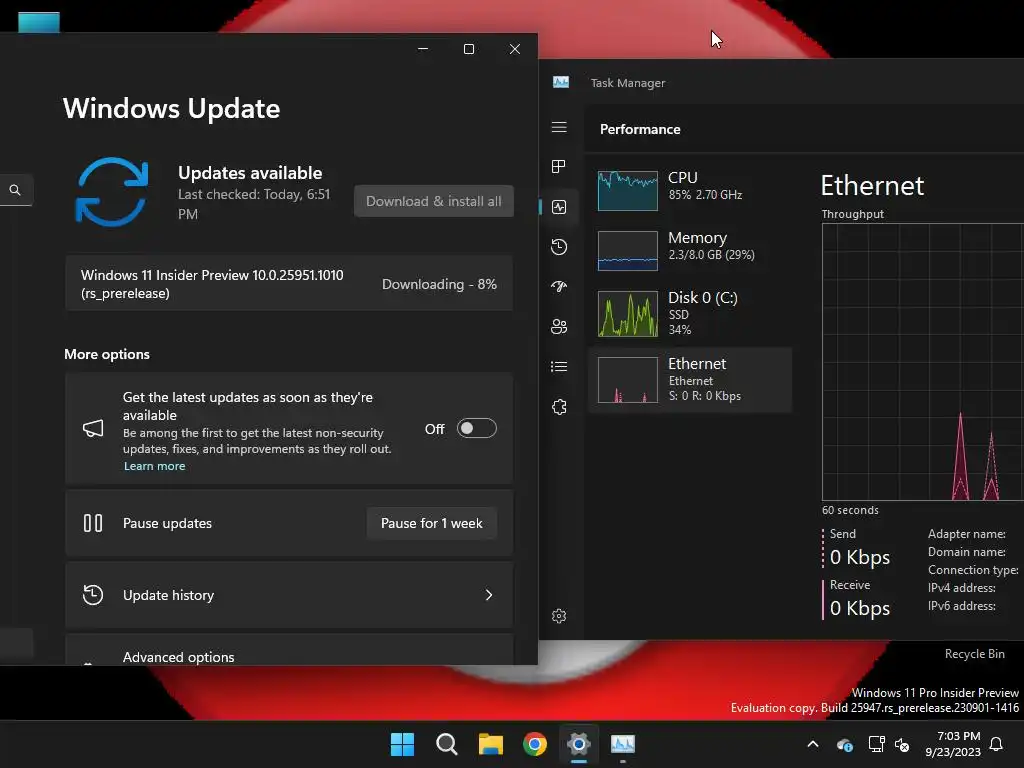Open Google Chrome from the taskbar
1024x768 pixels.
point(535,744)
